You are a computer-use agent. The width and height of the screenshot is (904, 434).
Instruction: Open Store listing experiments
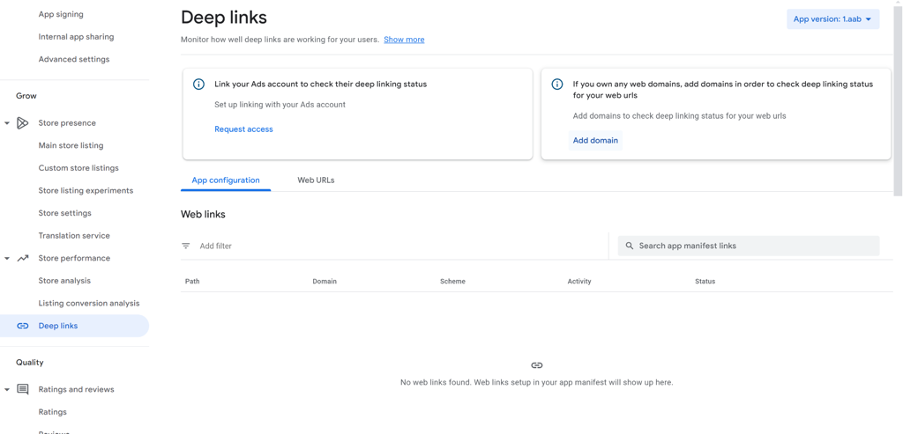click(86, 191)
